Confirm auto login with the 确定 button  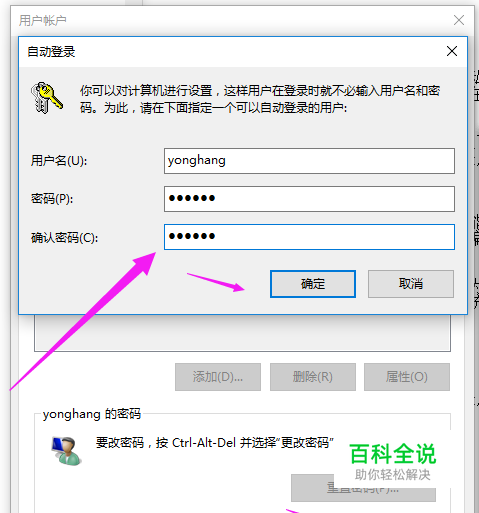(313, 284)
